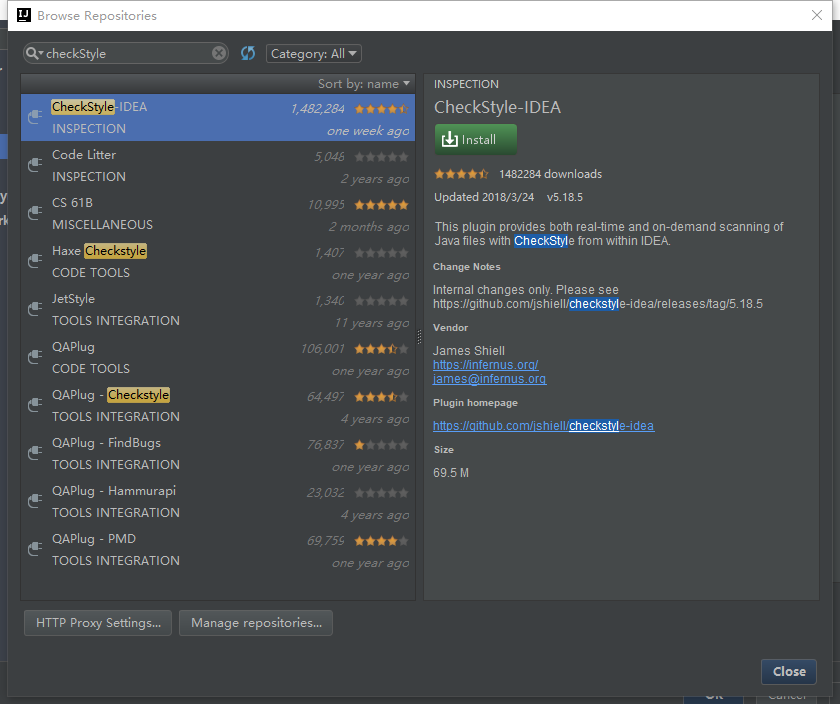Image resolution: width=840 pixels, height=704 pixels.
Task: Click the james@infernus.org email link
Action: click(490, 379)
